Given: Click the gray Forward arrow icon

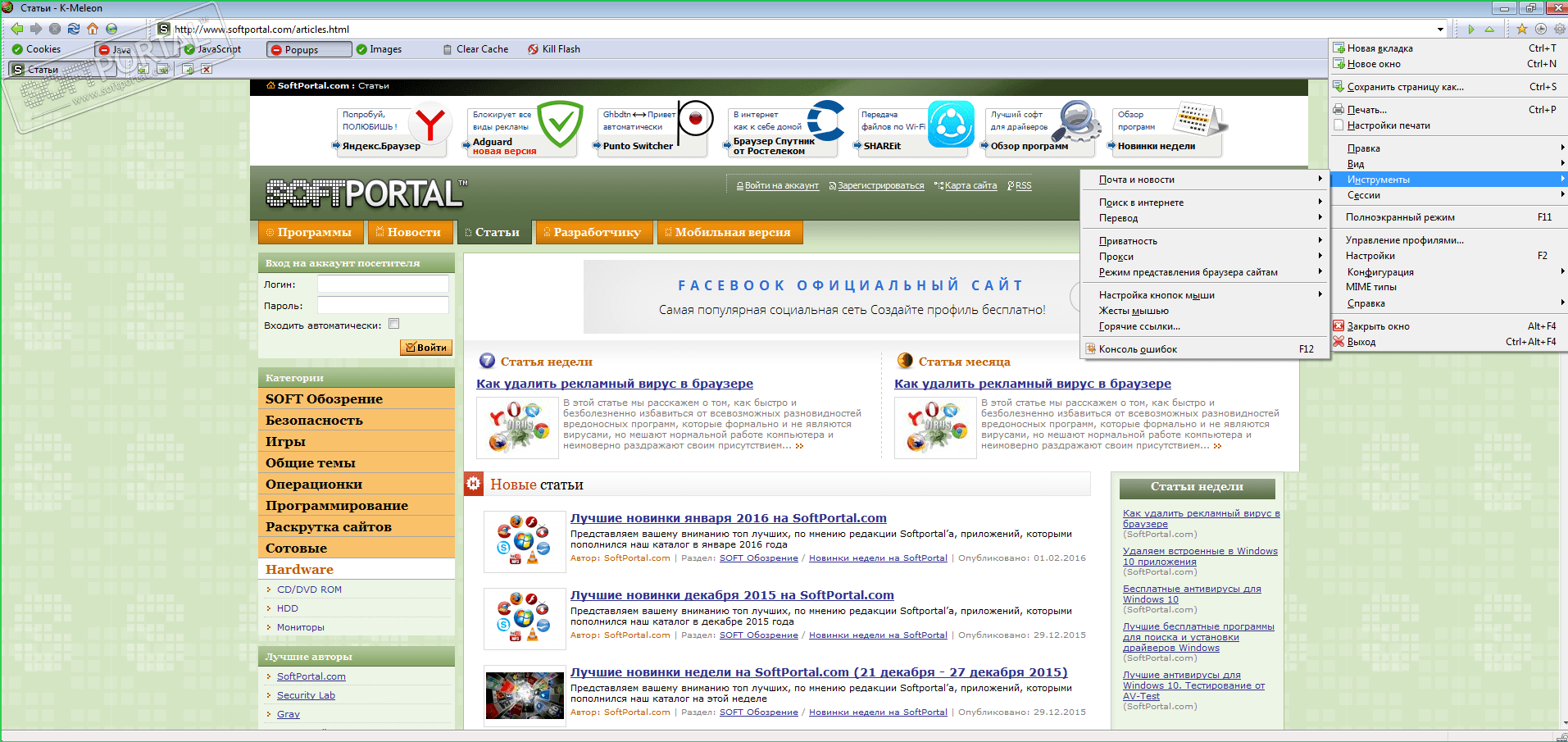Looking at the screenshot, I should coord(35,29).
